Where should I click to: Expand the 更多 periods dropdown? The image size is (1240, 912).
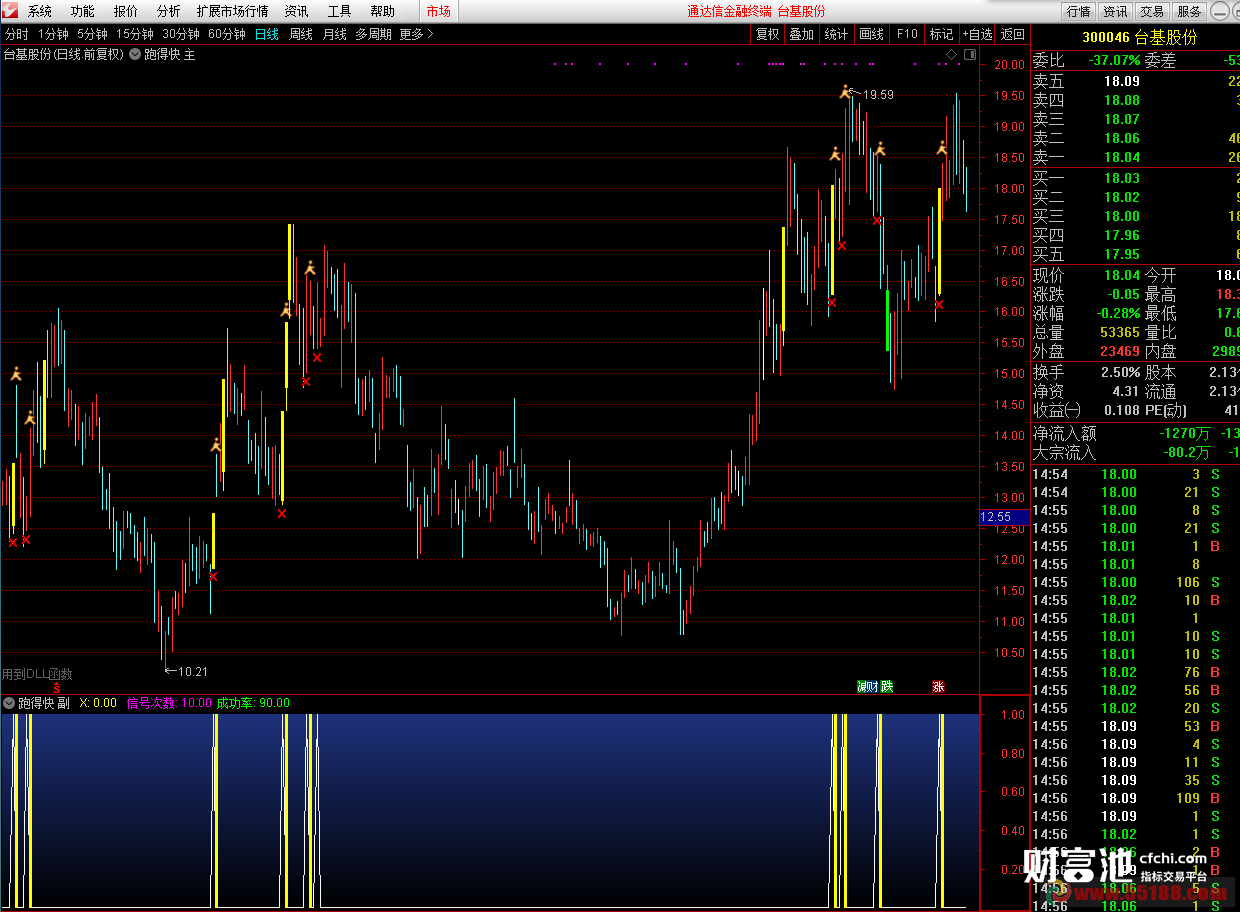(x=416, y=34)
